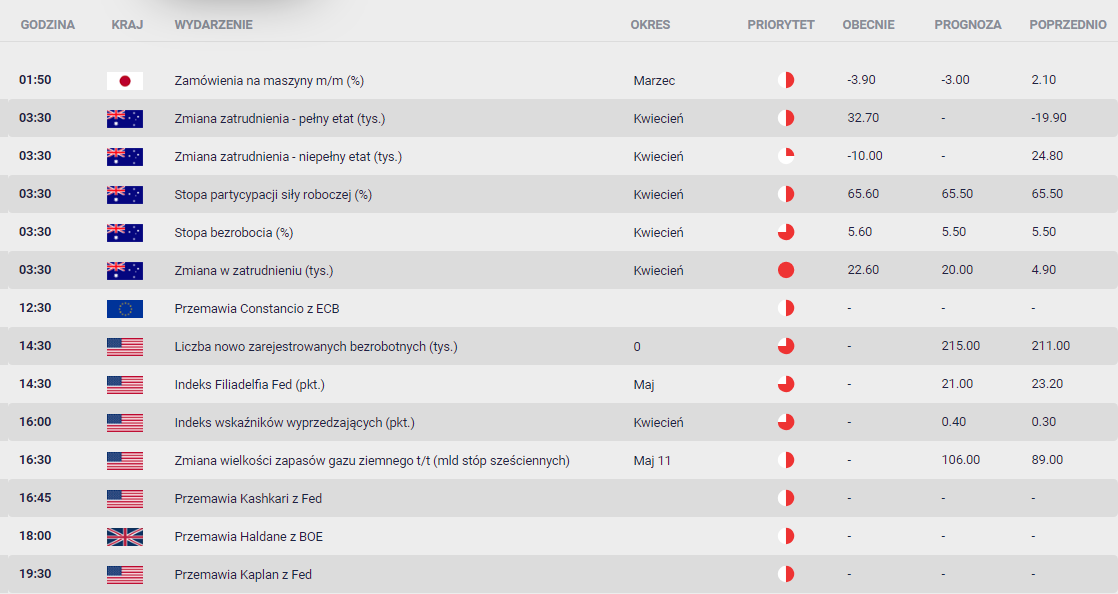The height and width of the screenshot is (594, 1118).
Task: Click the priority icon for niepełny etat row
Action: click(786, 156)
